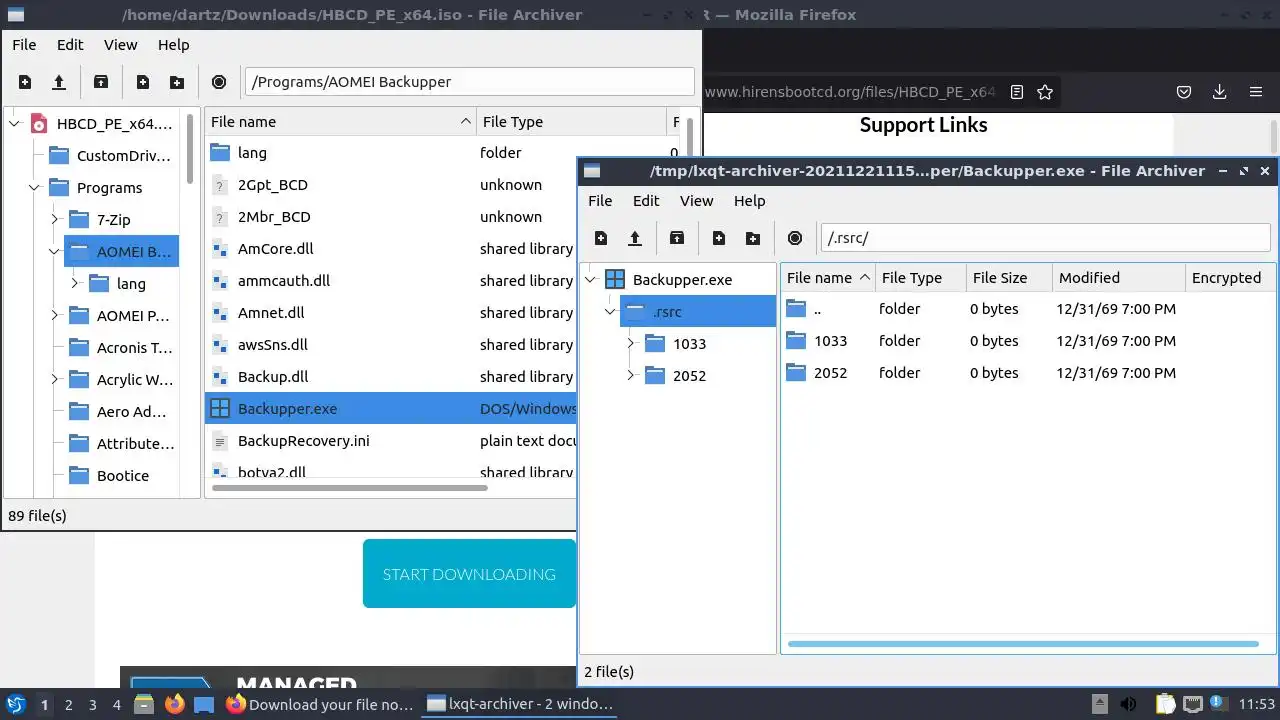Click horizontal scrollbar in HBCD file list
This screenshot has width=1280, height=720.
pyautogui.click(x=350, y=488)
